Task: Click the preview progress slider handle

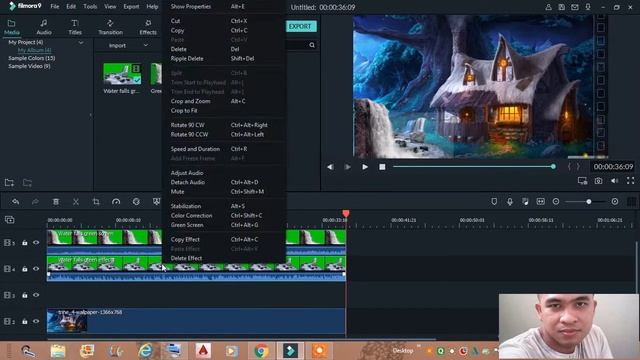Action: pyautogui.click(x=553, y=167)
